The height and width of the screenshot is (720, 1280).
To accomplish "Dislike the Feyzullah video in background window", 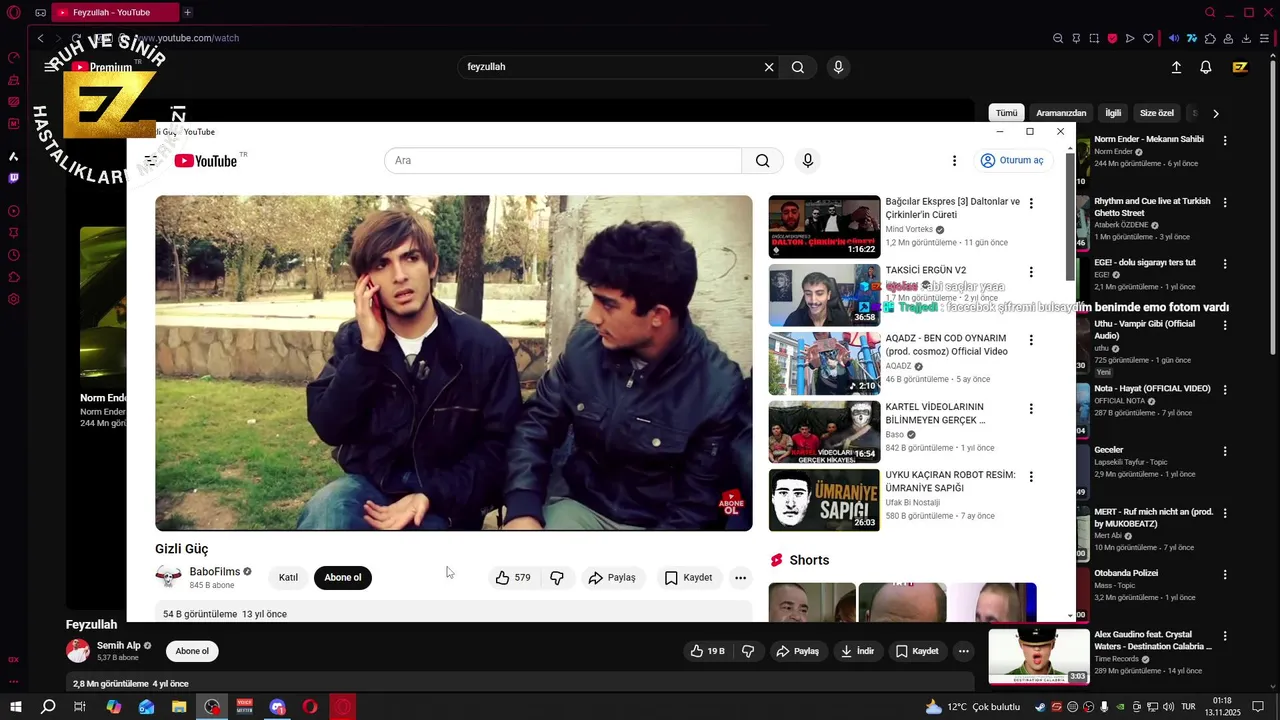I will coord(748,651).
